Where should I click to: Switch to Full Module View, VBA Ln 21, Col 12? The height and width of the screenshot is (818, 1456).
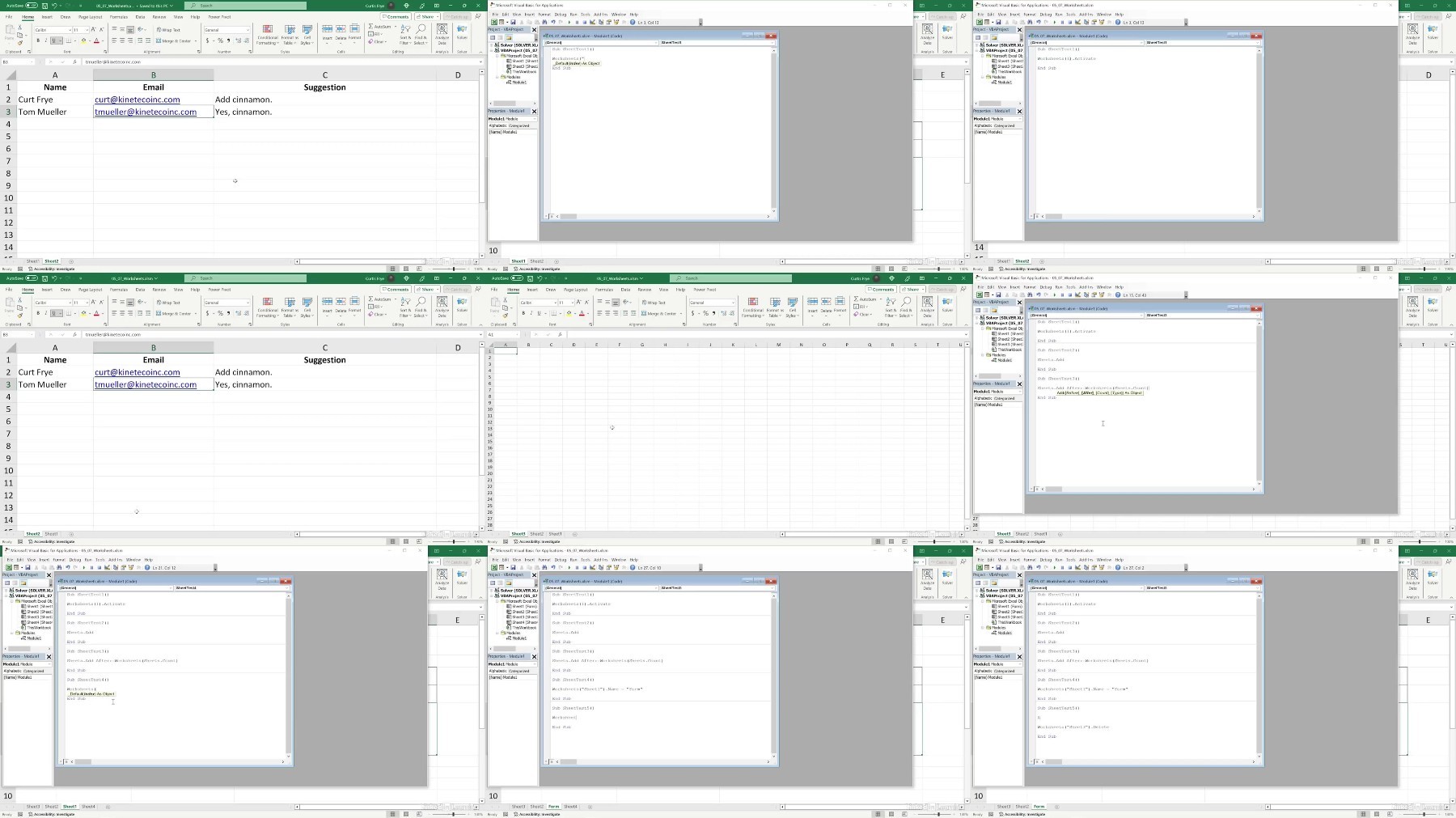click(x=68, y=761)
